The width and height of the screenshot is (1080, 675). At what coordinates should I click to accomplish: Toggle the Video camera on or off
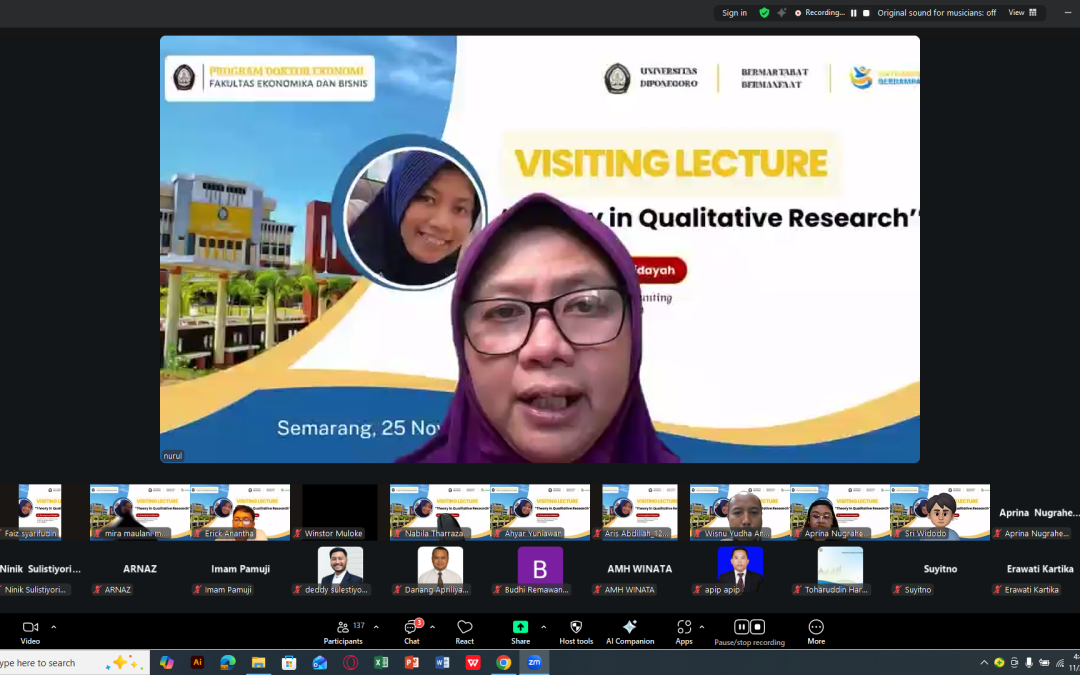pos(30,631)
